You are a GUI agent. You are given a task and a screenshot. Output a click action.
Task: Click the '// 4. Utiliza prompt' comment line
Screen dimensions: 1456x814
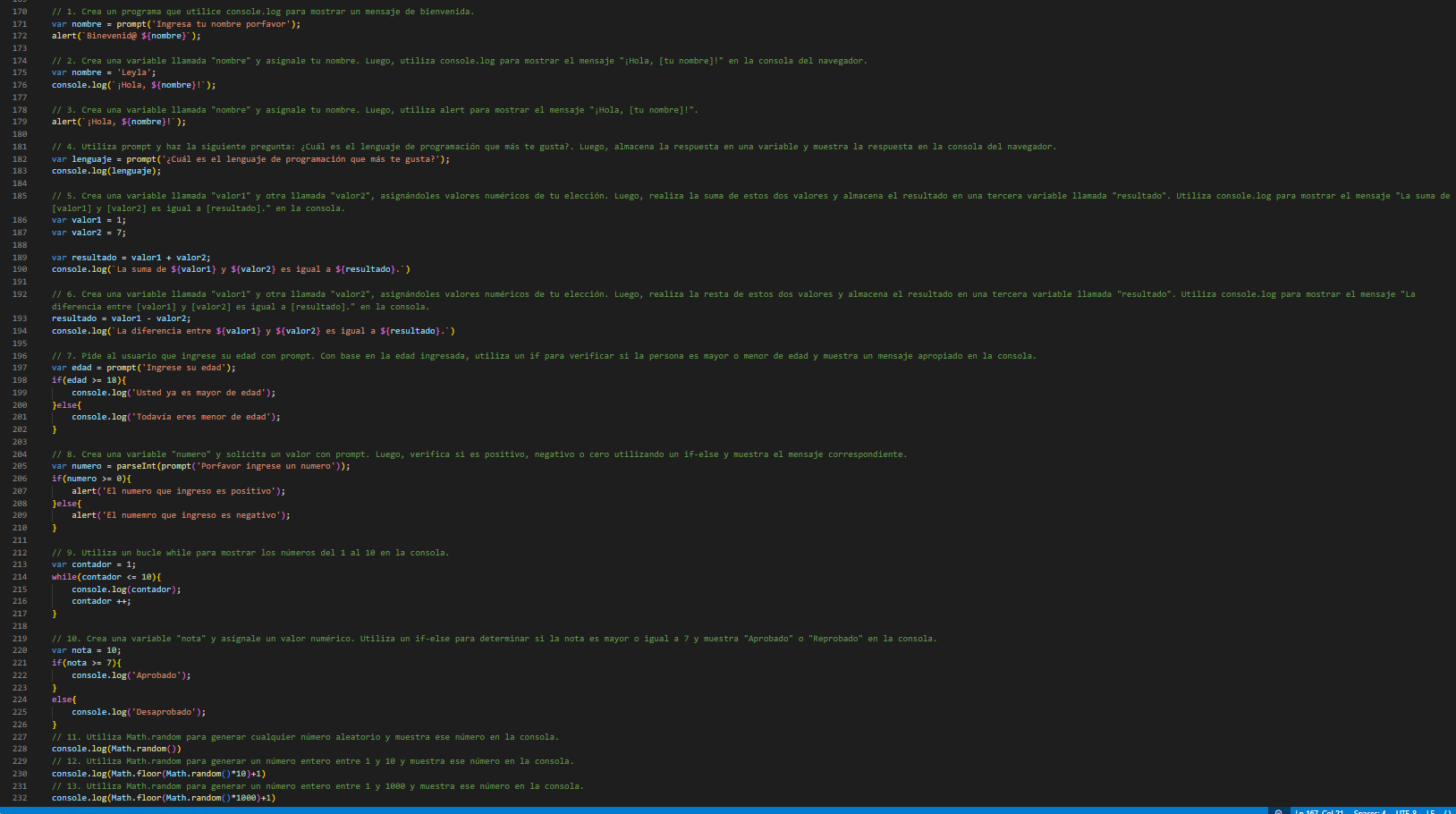(554, 147)
